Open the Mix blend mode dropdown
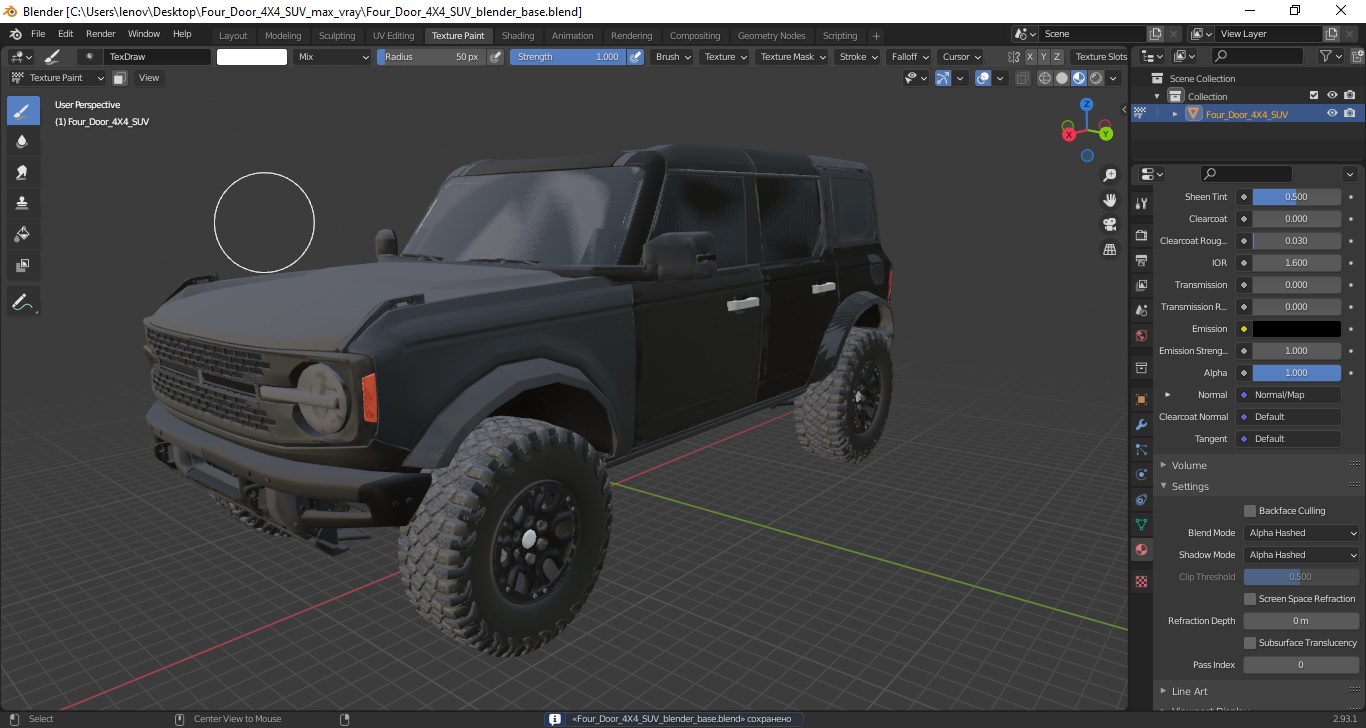 333,57
